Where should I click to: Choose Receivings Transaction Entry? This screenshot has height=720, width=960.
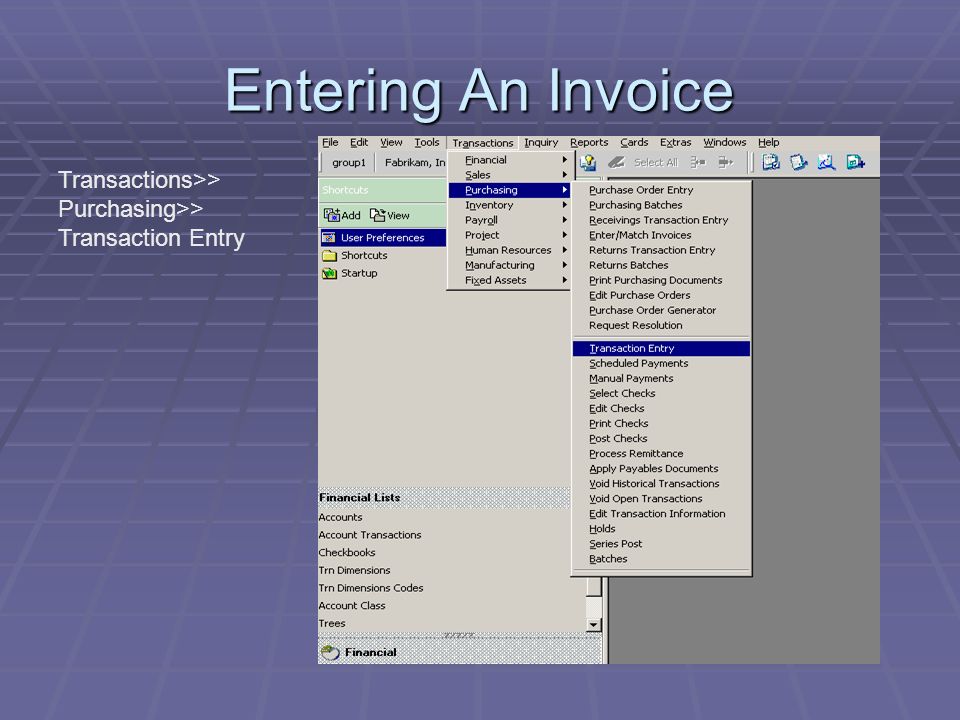661,220
